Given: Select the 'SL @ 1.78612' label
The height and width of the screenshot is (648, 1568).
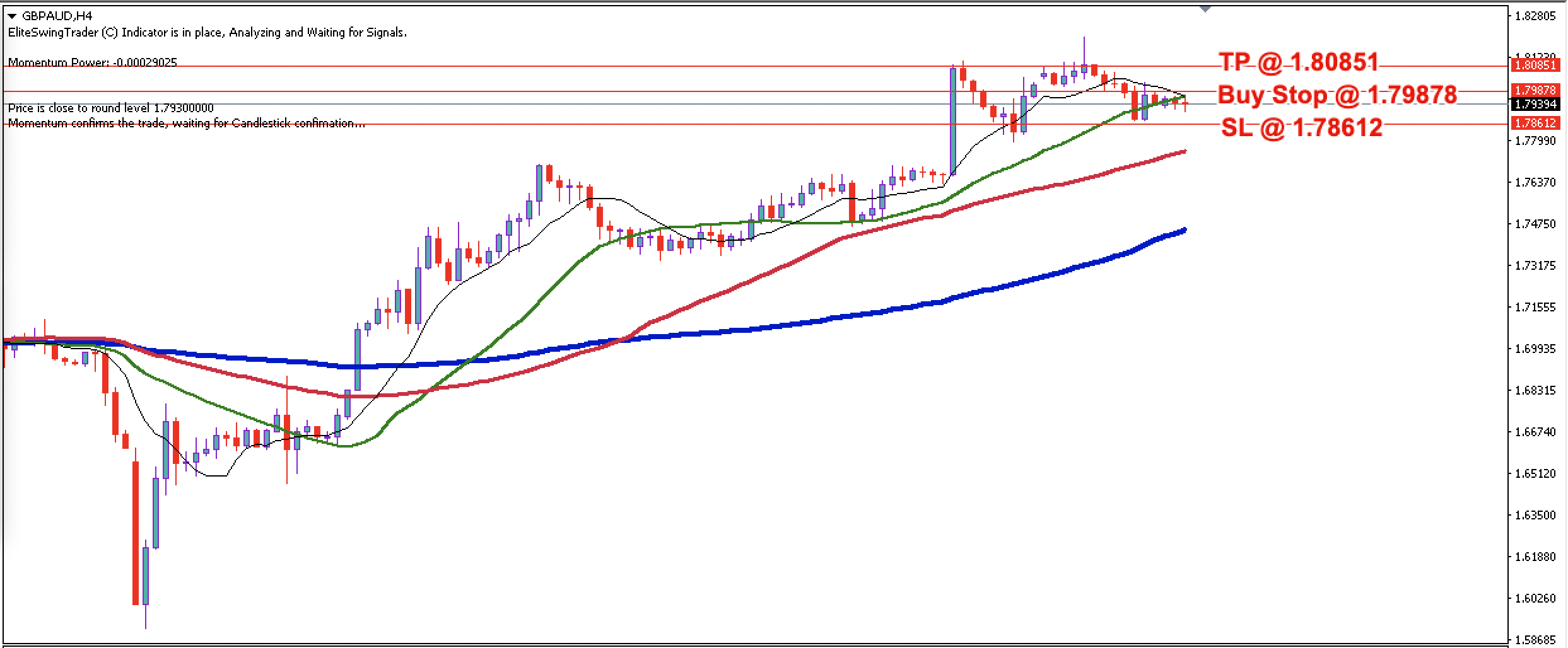Looking at the screenshot, I should pyautogui.click(x=1301, y=128).
